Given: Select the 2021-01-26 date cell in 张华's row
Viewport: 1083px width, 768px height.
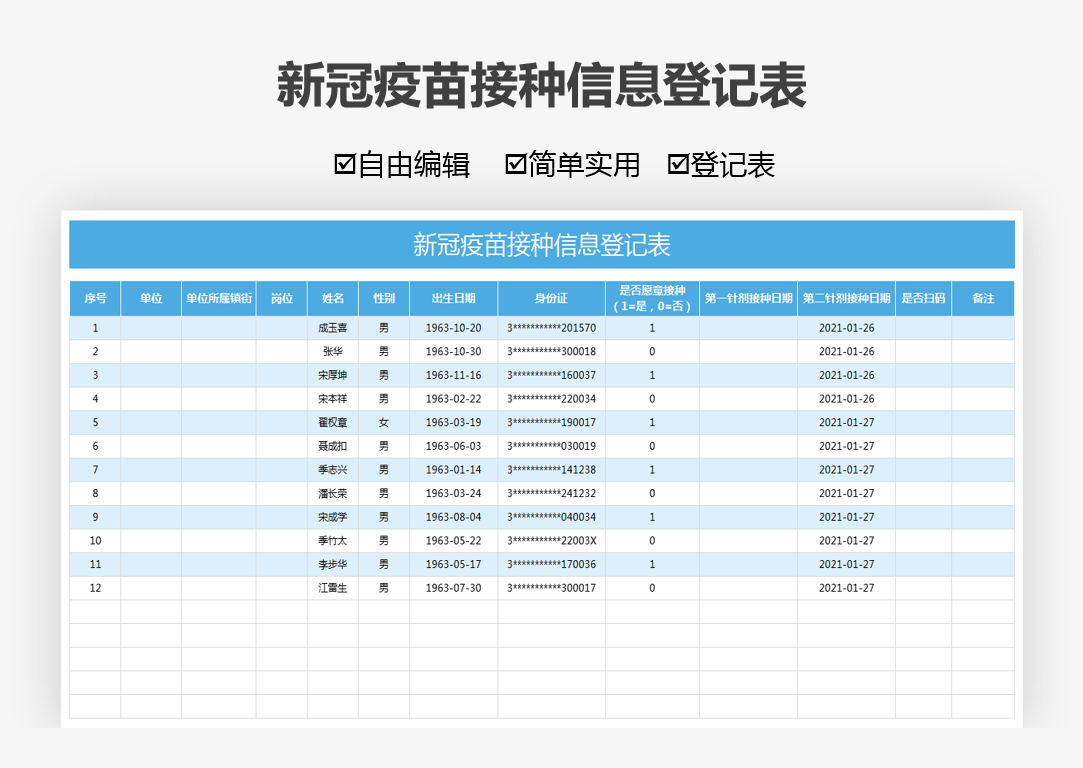Looking at the screenshot, I should click(x=848, y=351).
